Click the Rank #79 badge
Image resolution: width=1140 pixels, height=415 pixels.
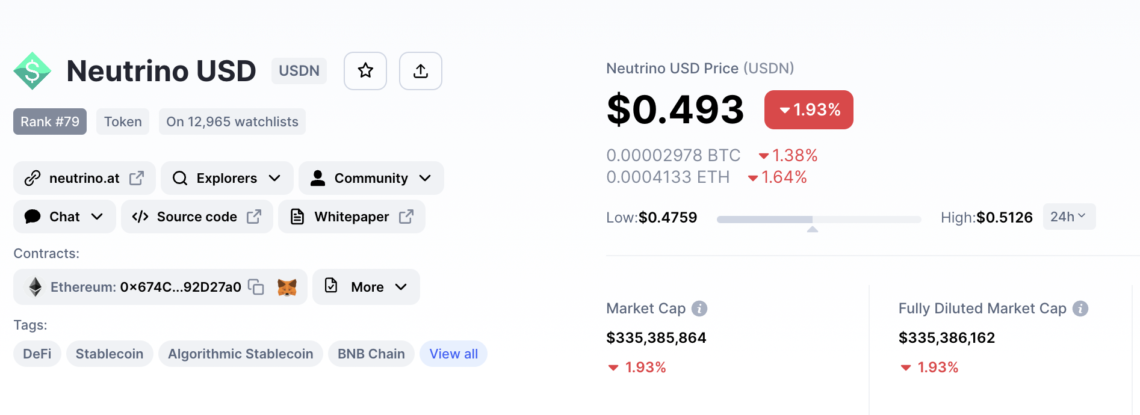49,121
